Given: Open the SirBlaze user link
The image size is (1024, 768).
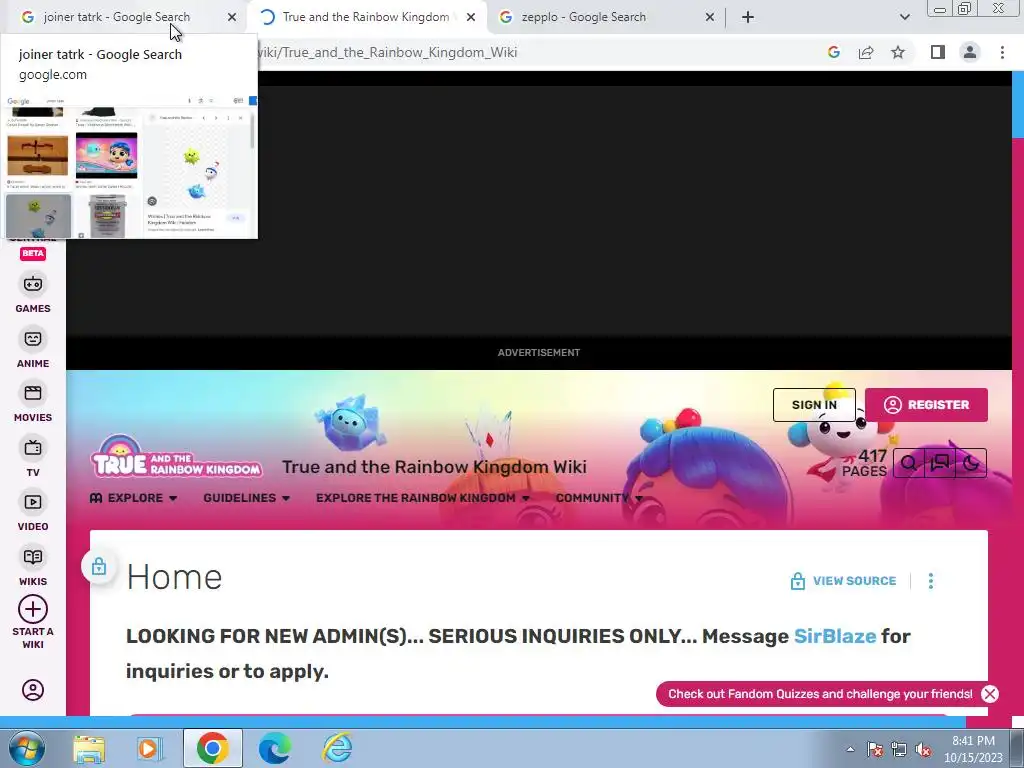Looking at the screenshot, I should click(x=835, y=636).
